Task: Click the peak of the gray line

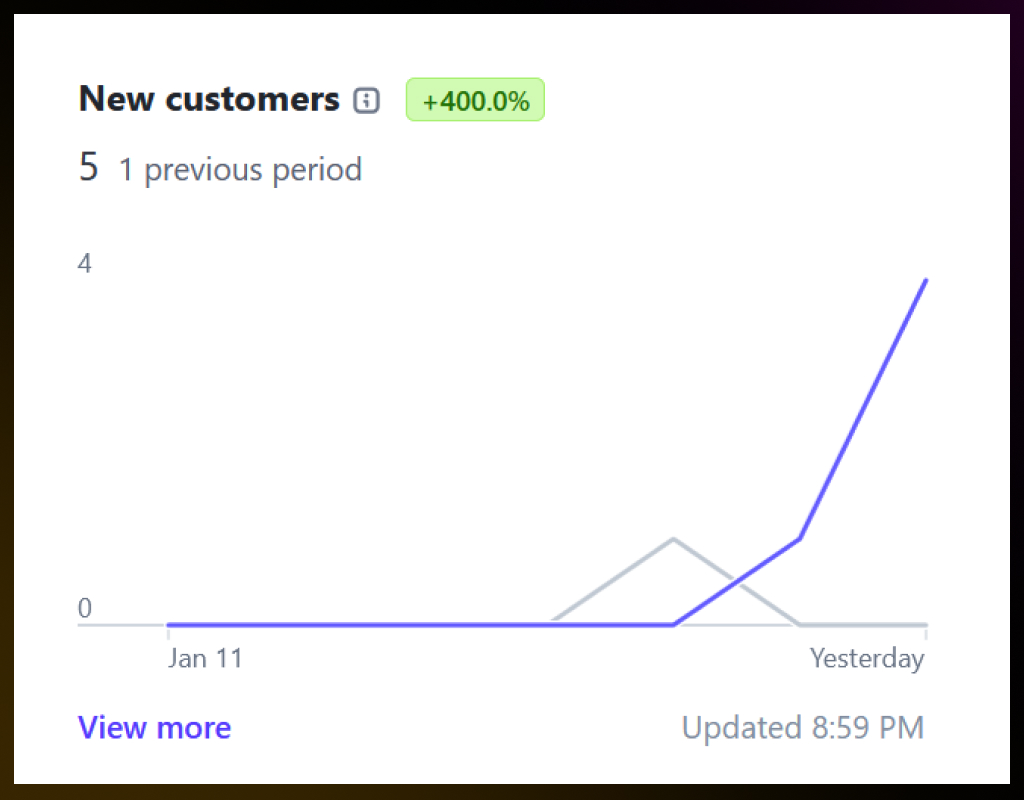Action: point(673,538)
